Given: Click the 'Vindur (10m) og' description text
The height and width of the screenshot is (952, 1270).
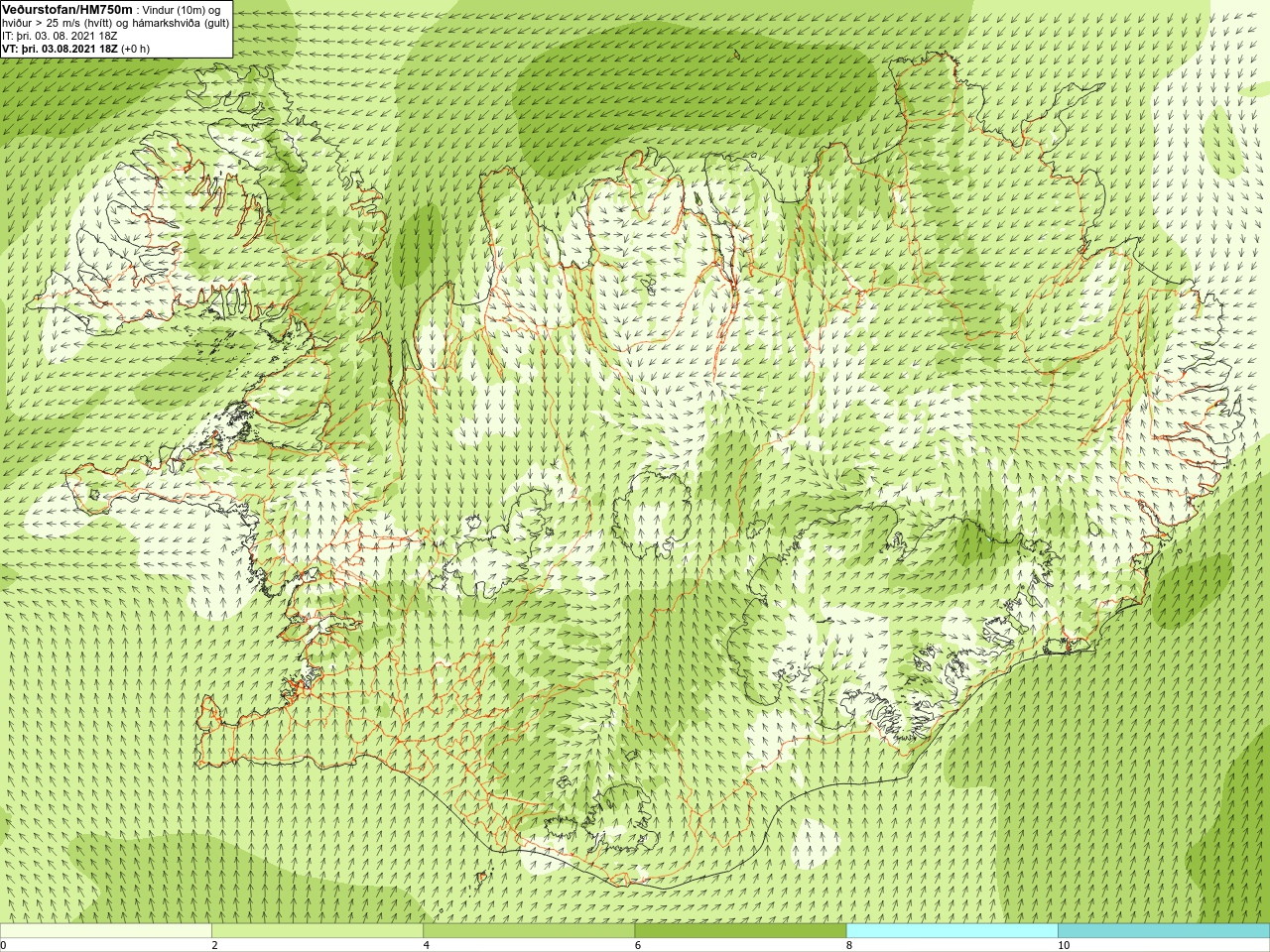Looking at the screenshot, I should tap(183, 9).
